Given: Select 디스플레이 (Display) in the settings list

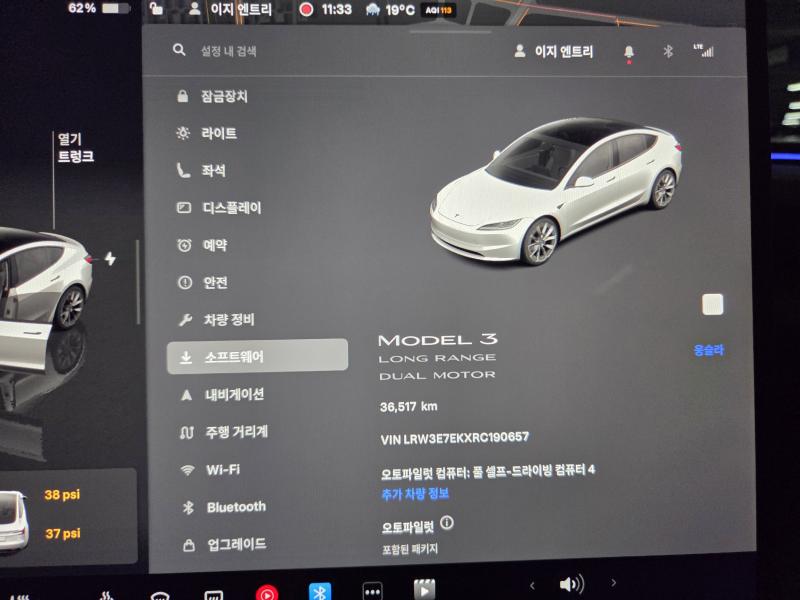Looking at the screenshot, I should pyautogui.click(x=219, y=208).
